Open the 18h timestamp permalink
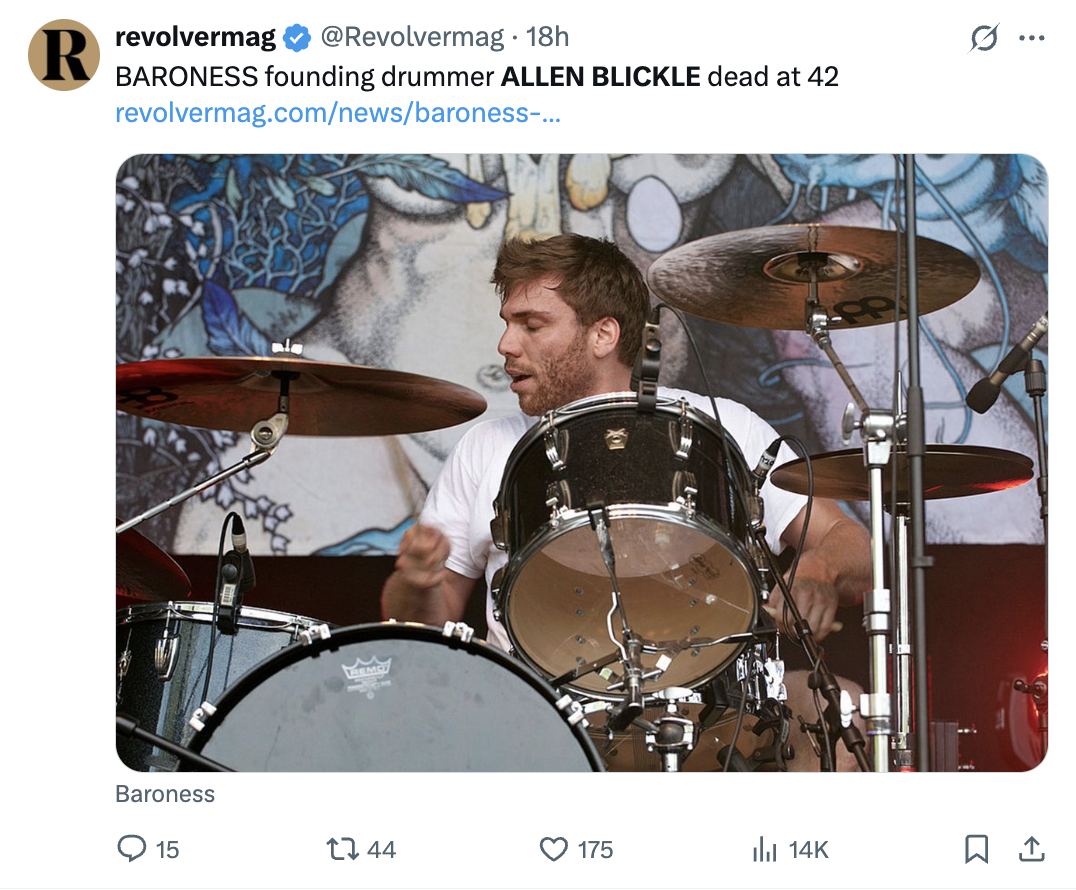 [547, 38]
